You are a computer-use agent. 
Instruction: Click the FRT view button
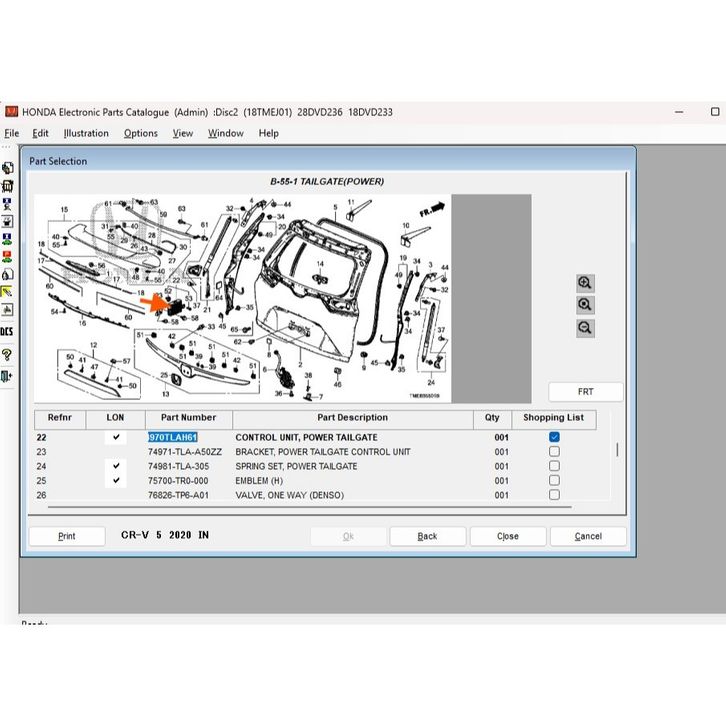point(585,392)
